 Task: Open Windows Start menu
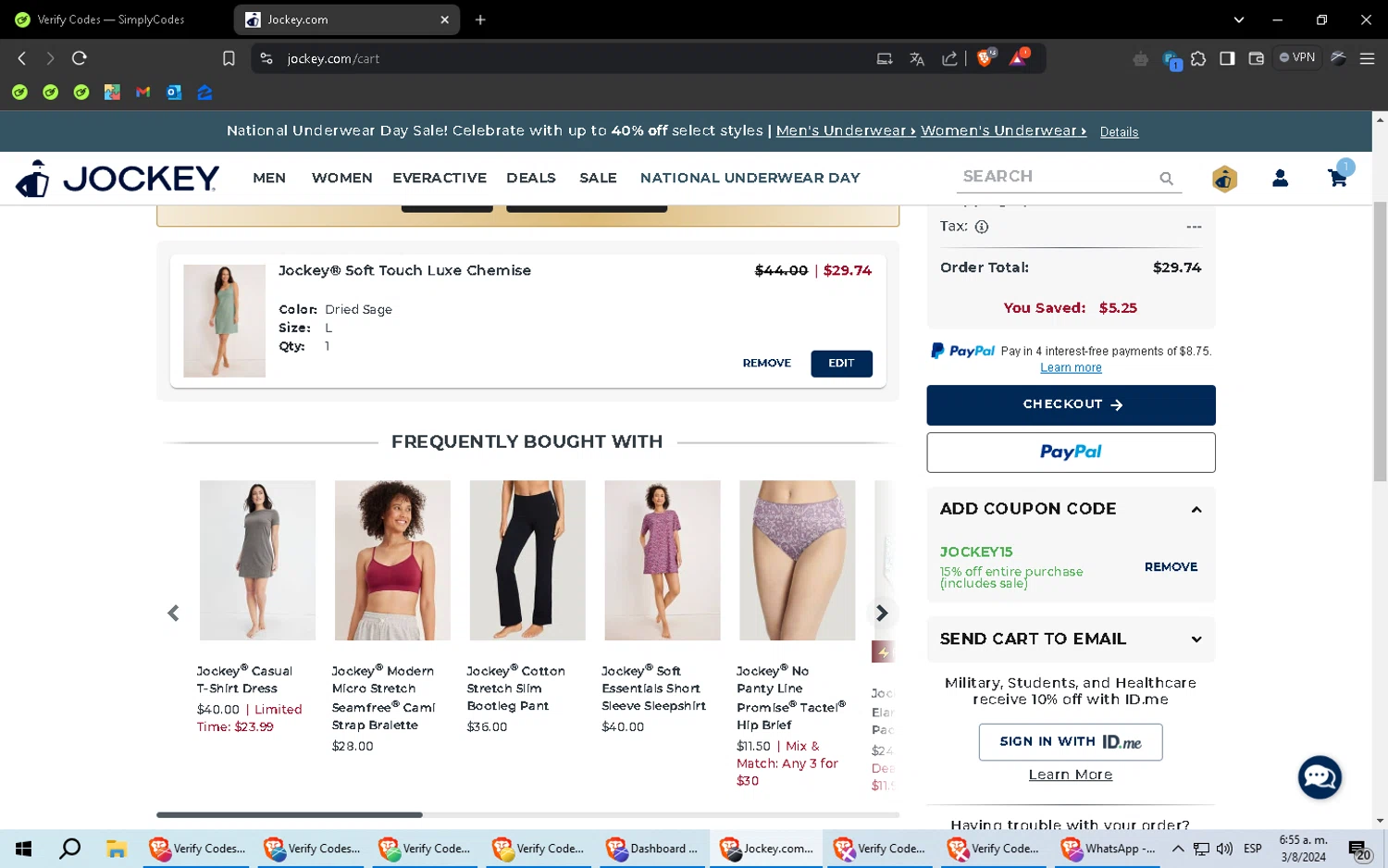tap(24, 849)
